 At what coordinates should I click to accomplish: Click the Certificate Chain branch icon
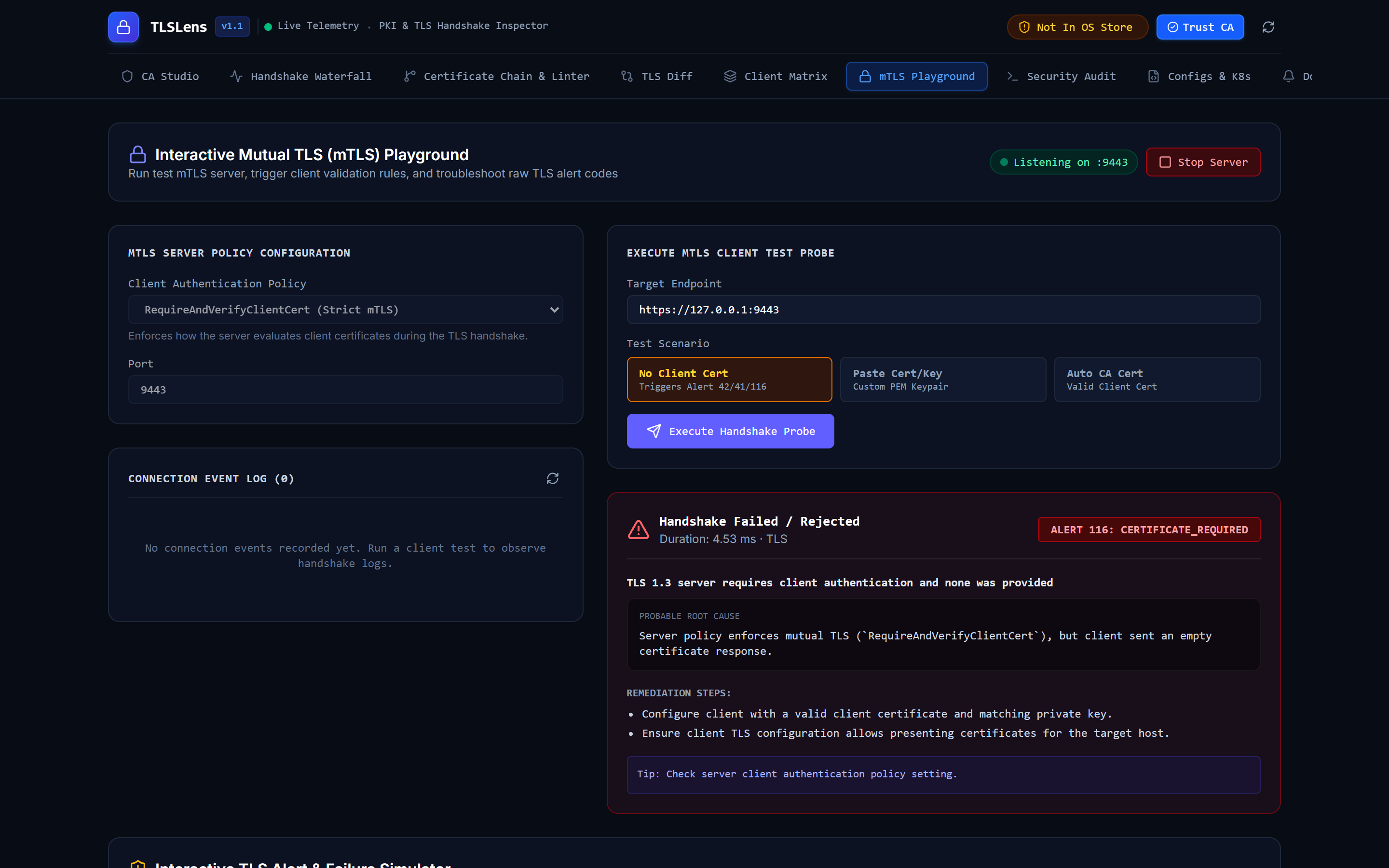click(410, 76)
